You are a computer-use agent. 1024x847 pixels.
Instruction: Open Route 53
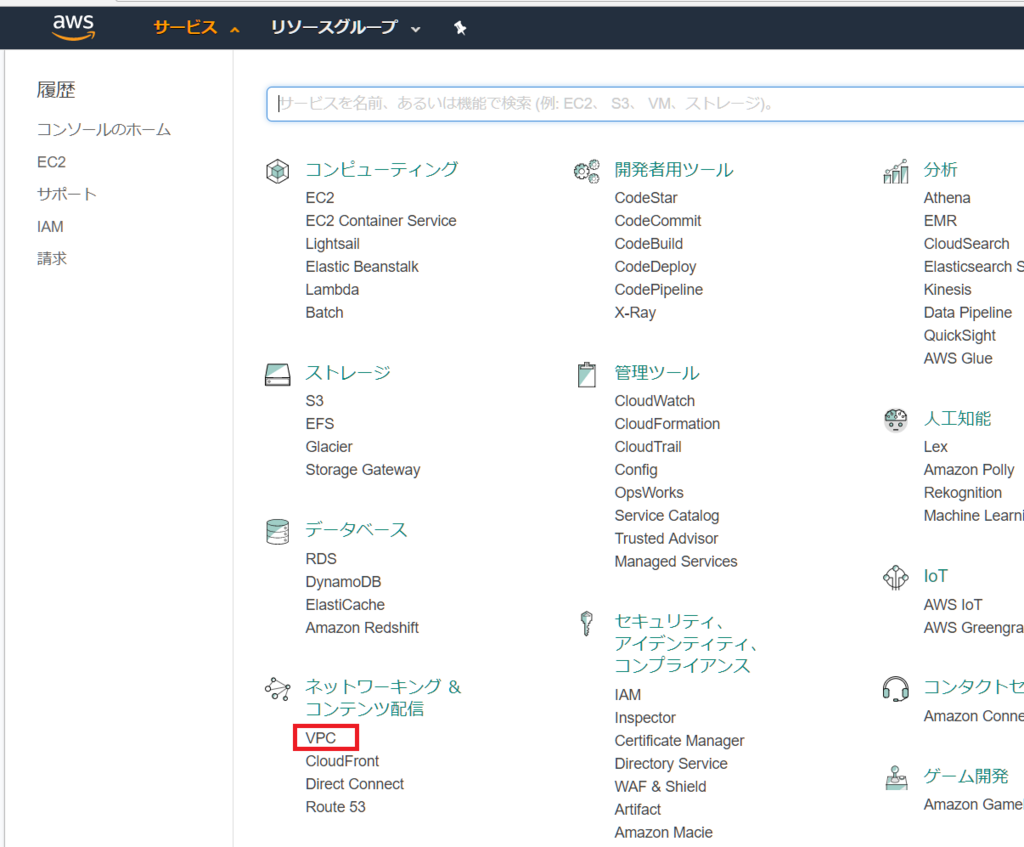[335, 807]
